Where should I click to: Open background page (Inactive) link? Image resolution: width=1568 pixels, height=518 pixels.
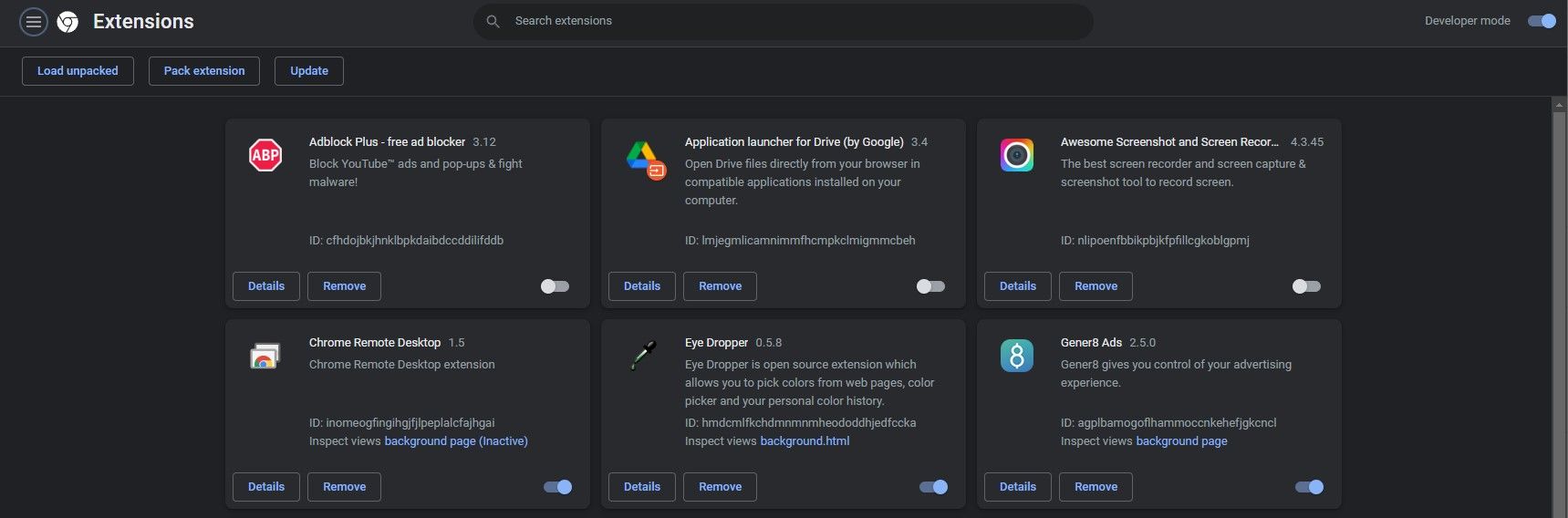(x=456, y=441)
